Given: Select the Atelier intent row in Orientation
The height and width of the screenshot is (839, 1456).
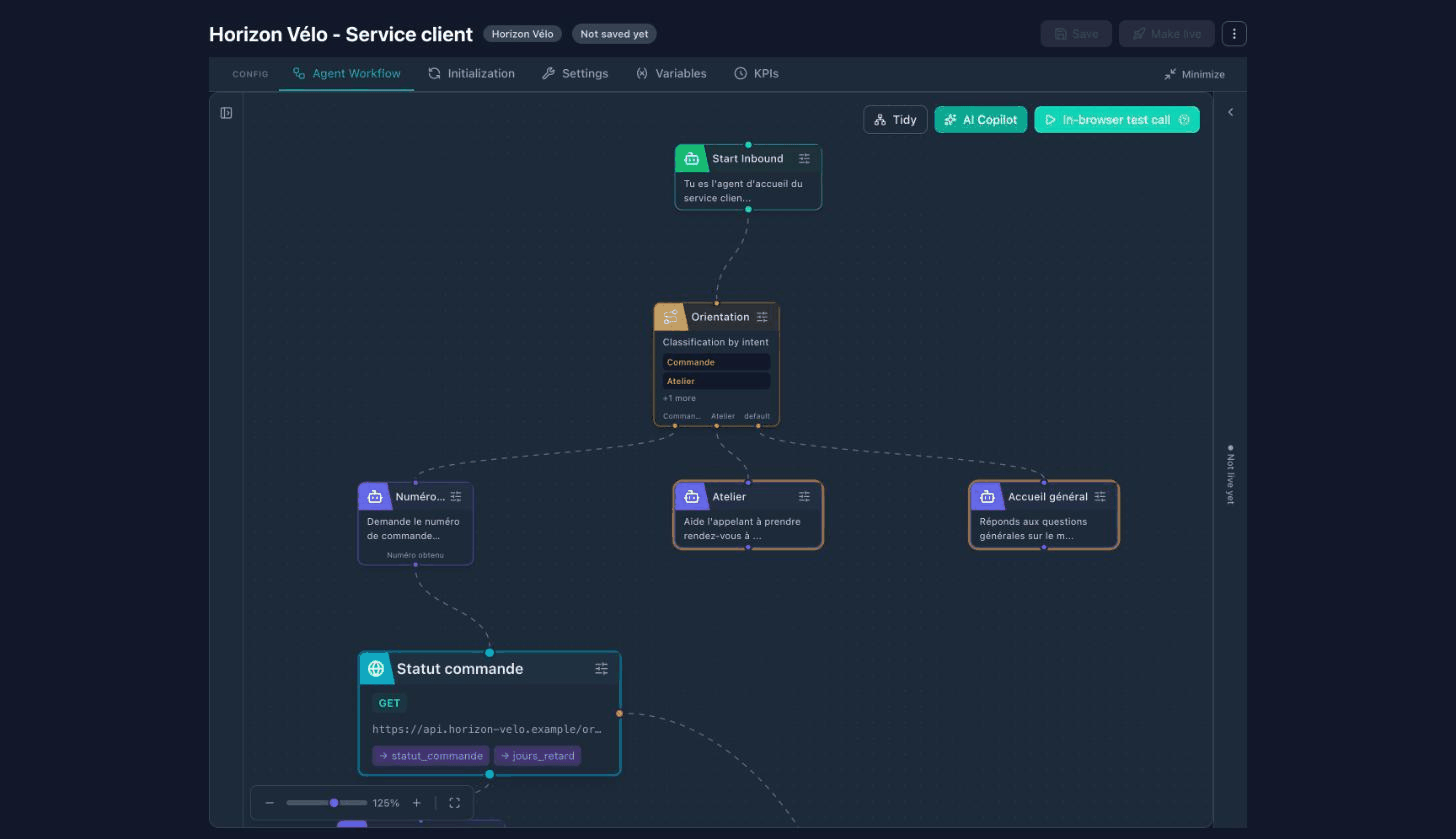Looking at the screenshot, I should click(716, 381).
